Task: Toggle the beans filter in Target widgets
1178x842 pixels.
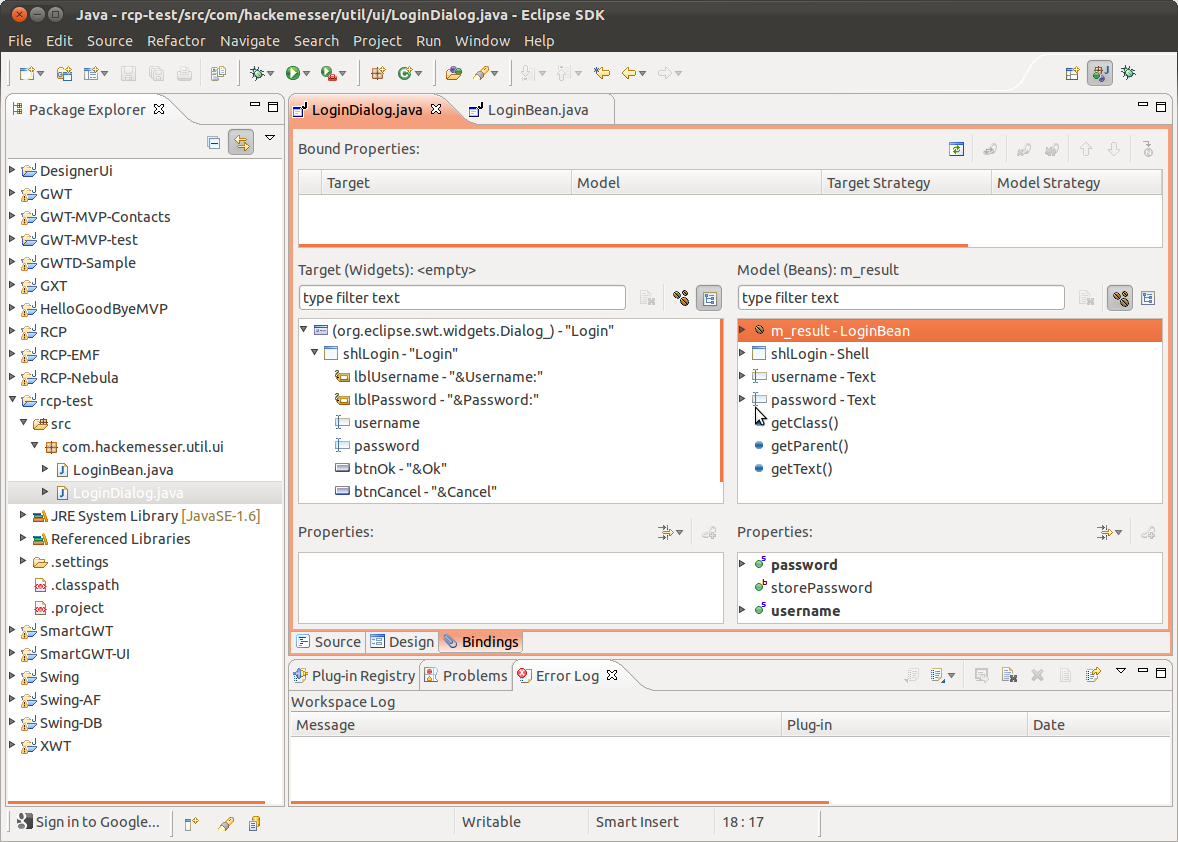Action: coord(681,298)
